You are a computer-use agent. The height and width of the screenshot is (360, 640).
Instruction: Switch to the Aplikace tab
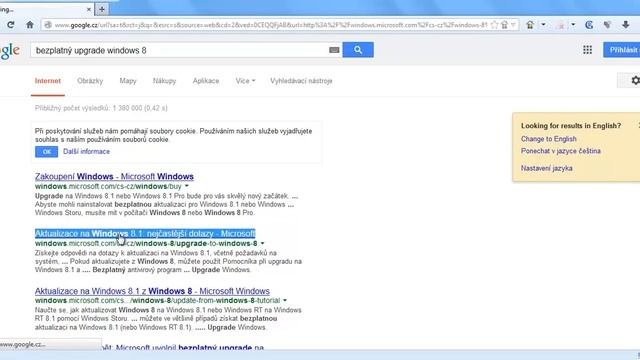pos(206,81)
